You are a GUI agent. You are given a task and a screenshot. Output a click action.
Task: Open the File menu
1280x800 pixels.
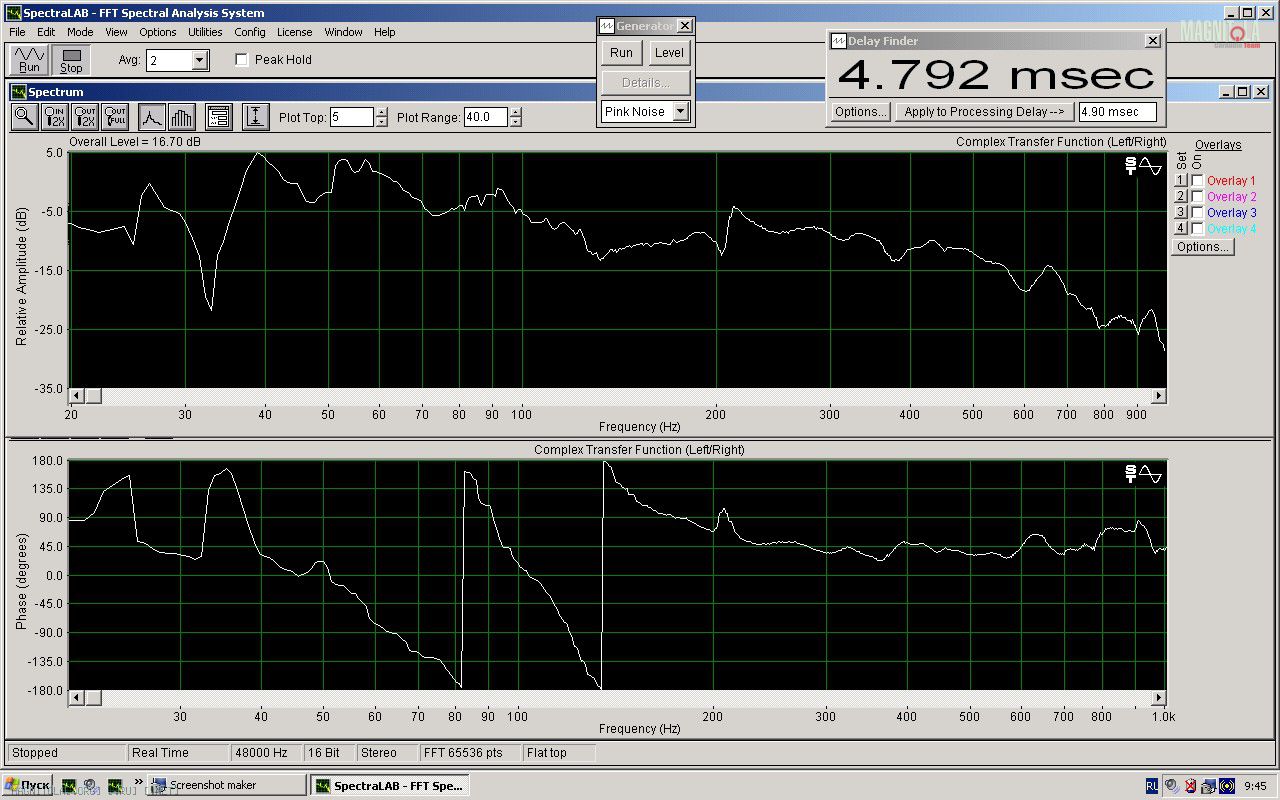pyautogui.click(x=18, y=32)
